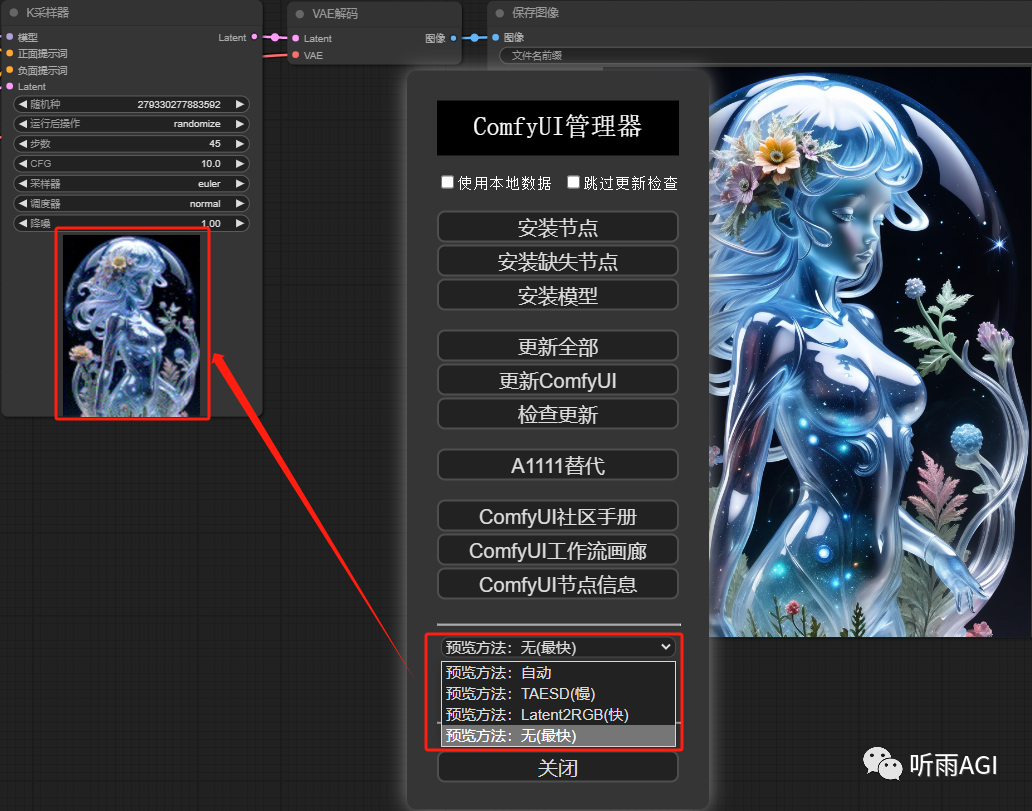This screenshot has height=811, width=1032.
Task: Open the A1111替代 button
Action: (x=557, y=465)
